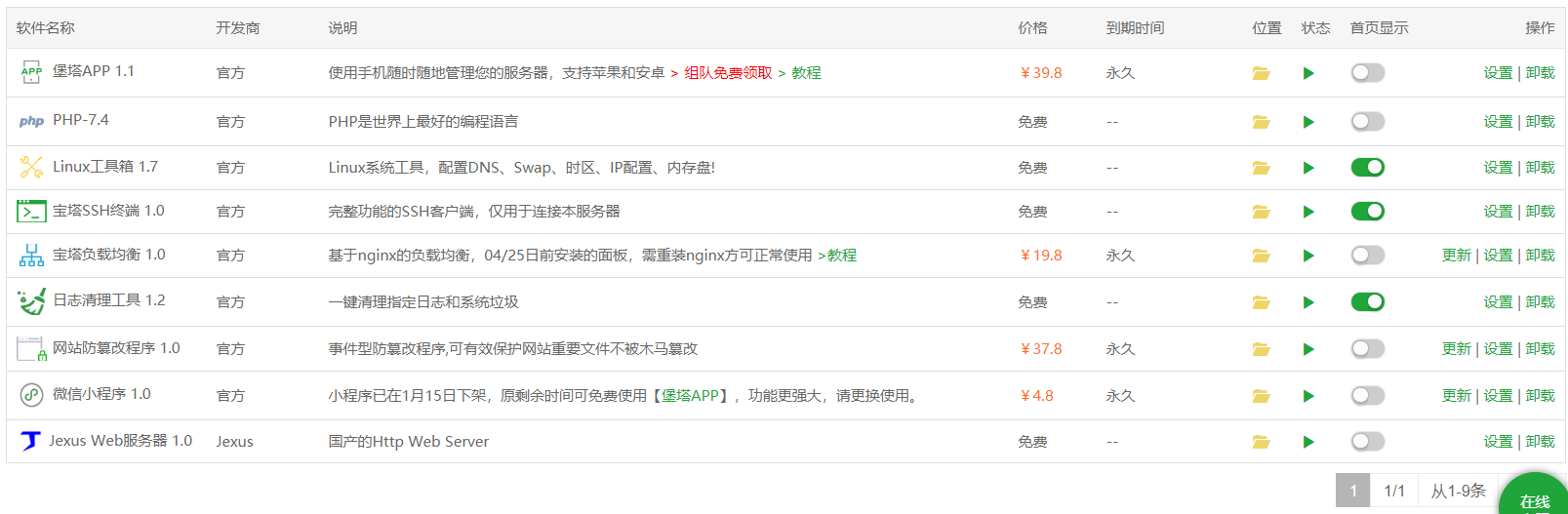Open folder location for Linux工具箱
Image resolution: width=1568 pixels, height=514 pixels.
[x=1261, y=168]
